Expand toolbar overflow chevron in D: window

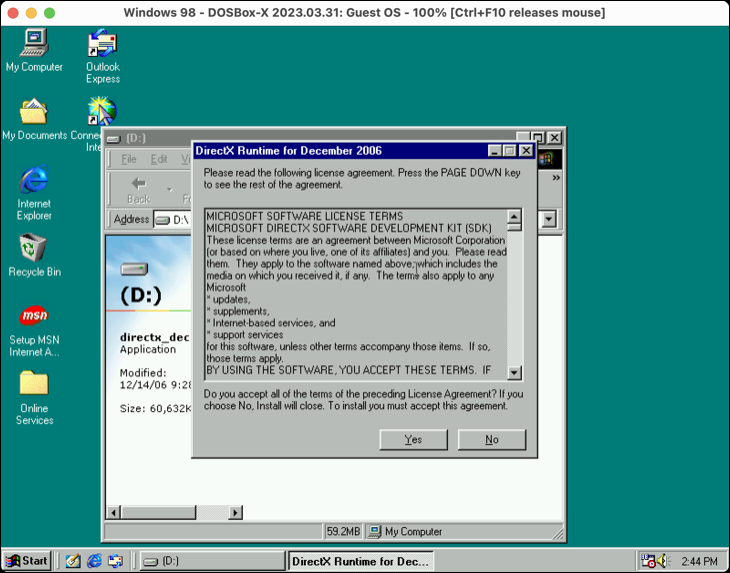coord(556,178)
